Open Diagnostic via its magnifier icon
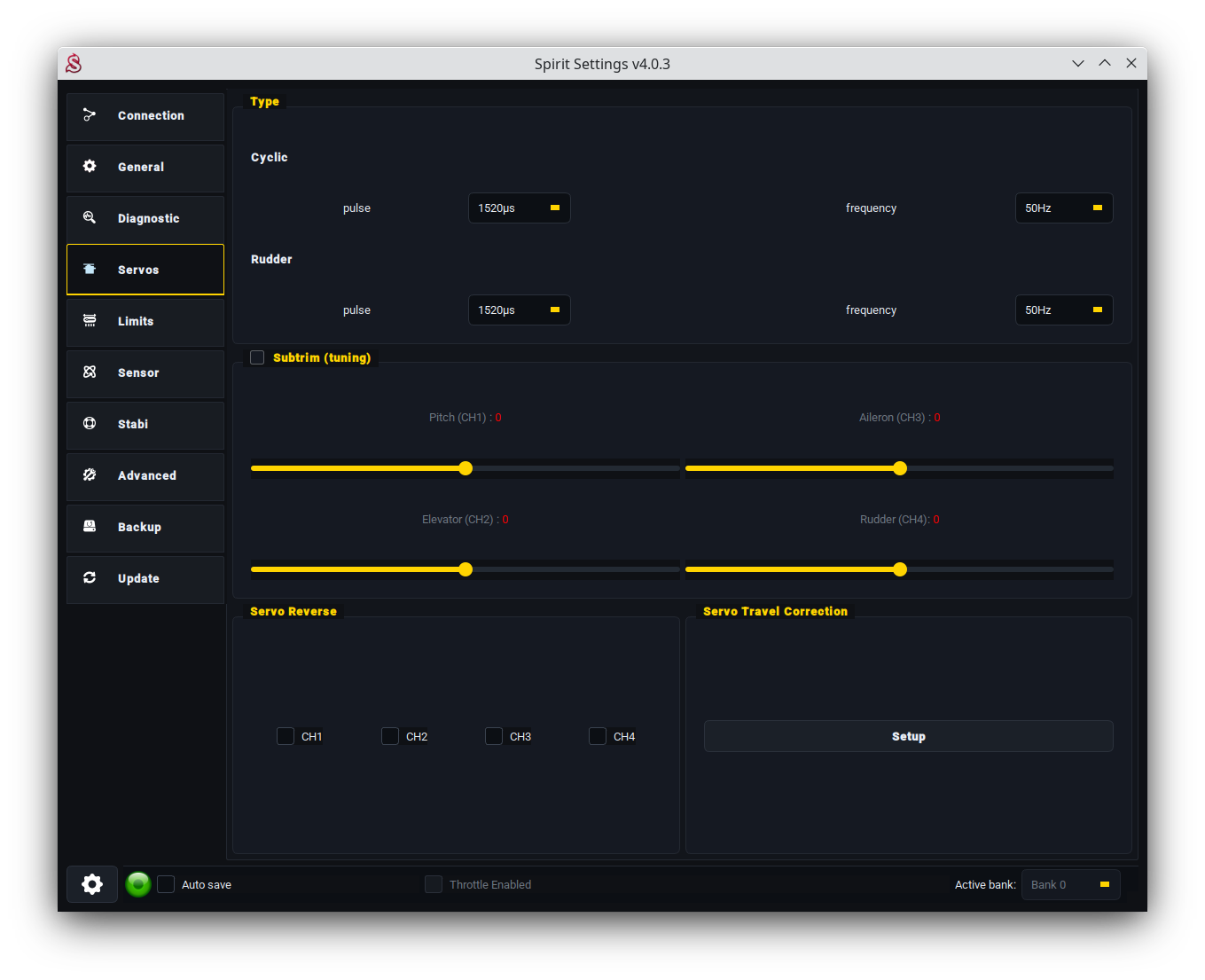Screen dimensions: 1205x980 [x=90, y=218]
